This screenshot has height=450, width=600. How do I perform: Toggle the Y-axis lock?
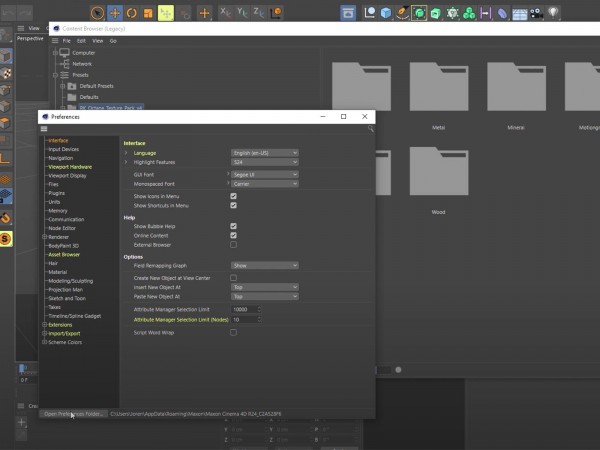(242, 13)
